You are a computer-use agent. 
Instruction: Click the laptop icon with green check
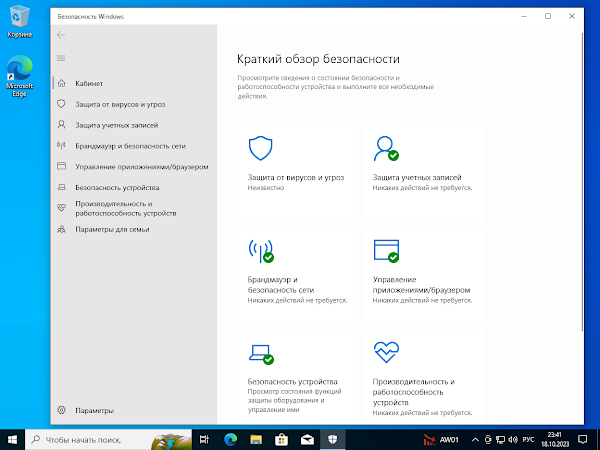pos(261,354)
